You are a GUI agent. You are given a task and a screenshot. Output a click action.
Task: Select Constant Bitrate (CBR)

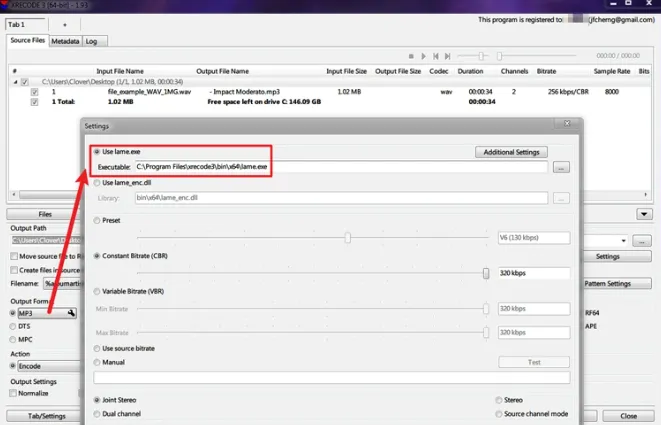[x=97, y=256]
